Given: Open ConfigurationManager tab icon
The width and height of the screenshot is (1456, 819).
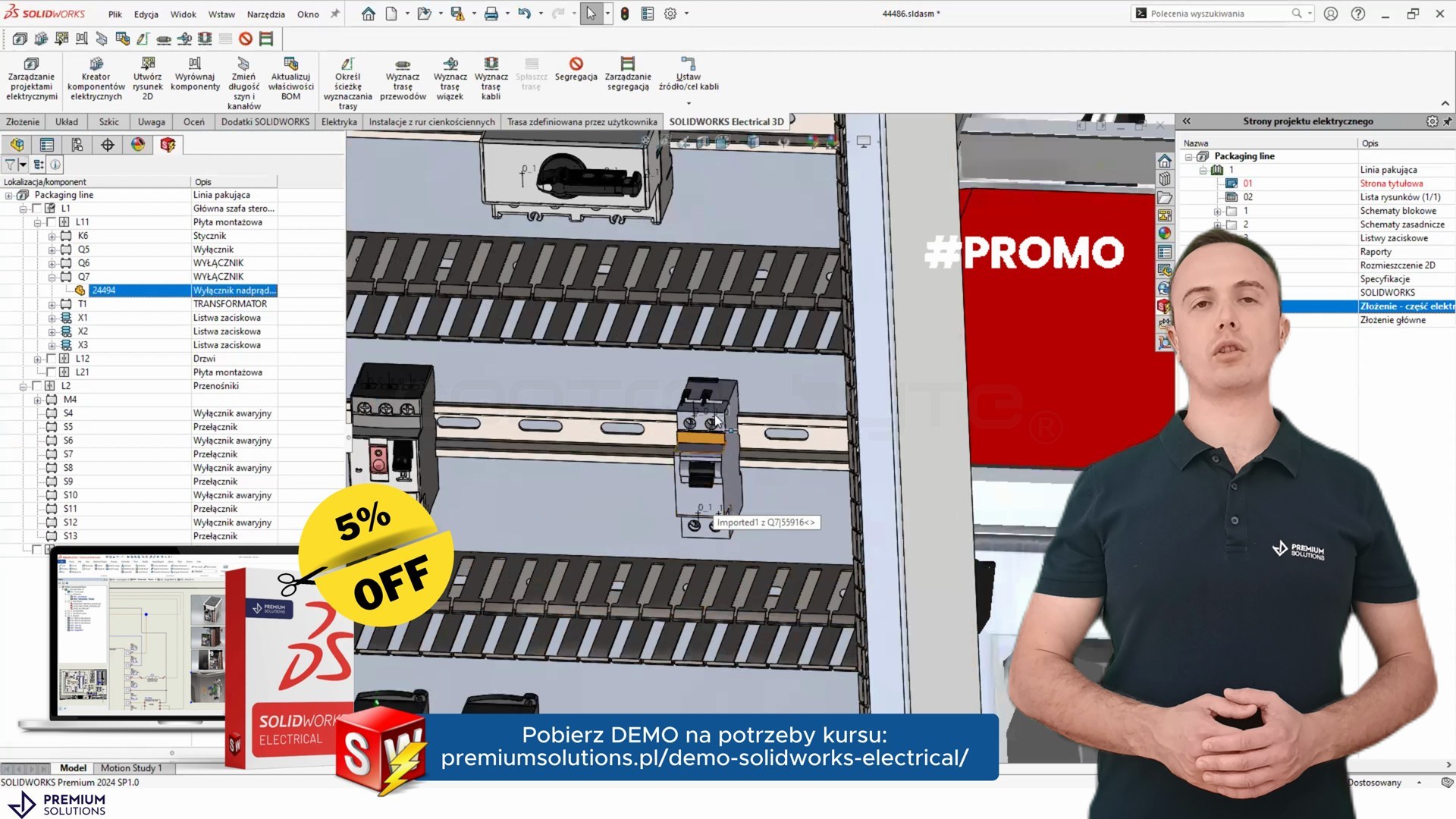Looking at the screenshot, I should point(77,145).
